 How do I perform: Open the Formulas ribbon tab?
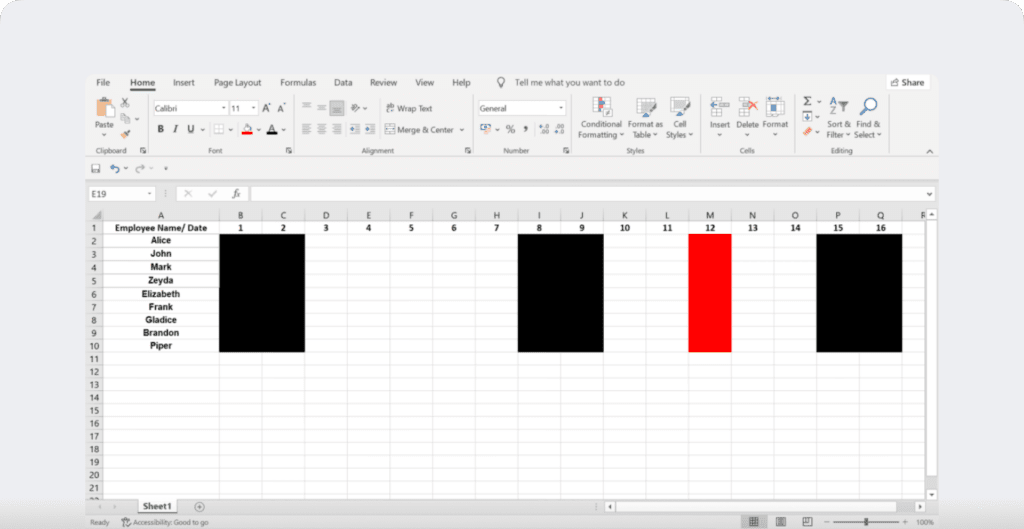point(298,83)
